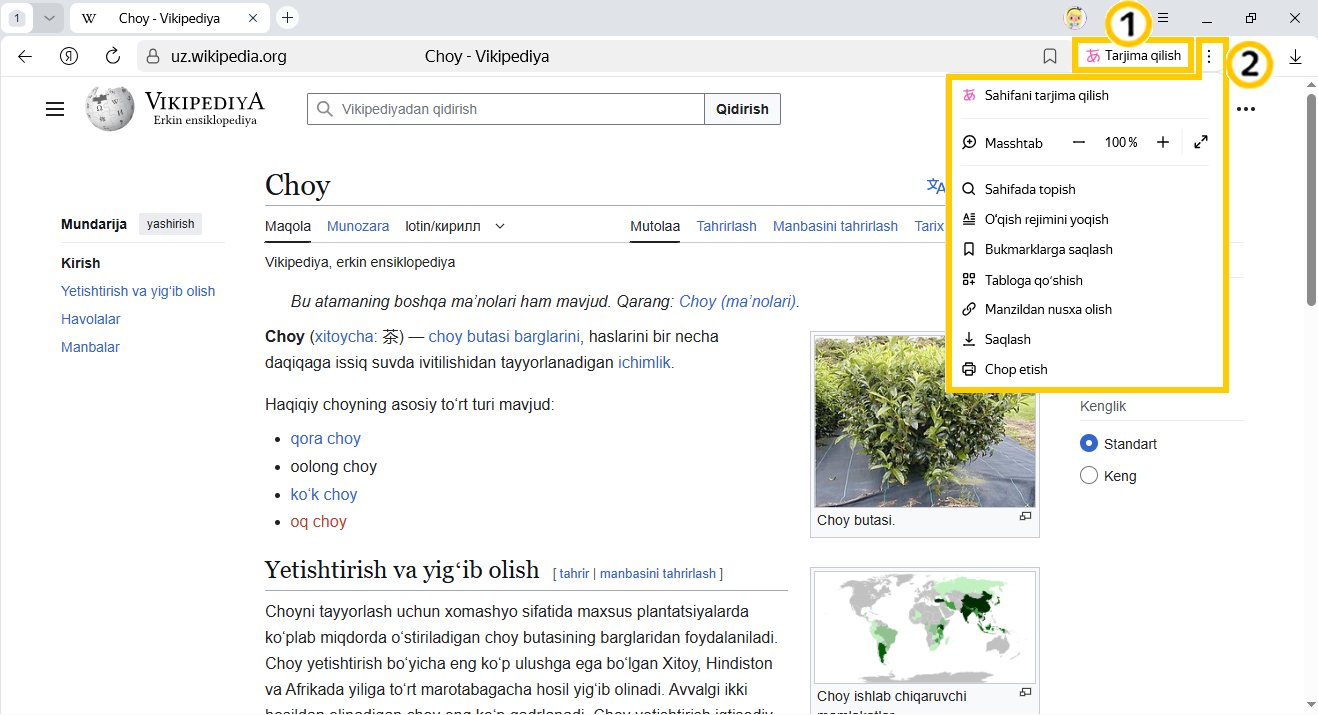Select the Standart width radio button
Viewport: 1318px width, 715px height.
[1089, 444]
